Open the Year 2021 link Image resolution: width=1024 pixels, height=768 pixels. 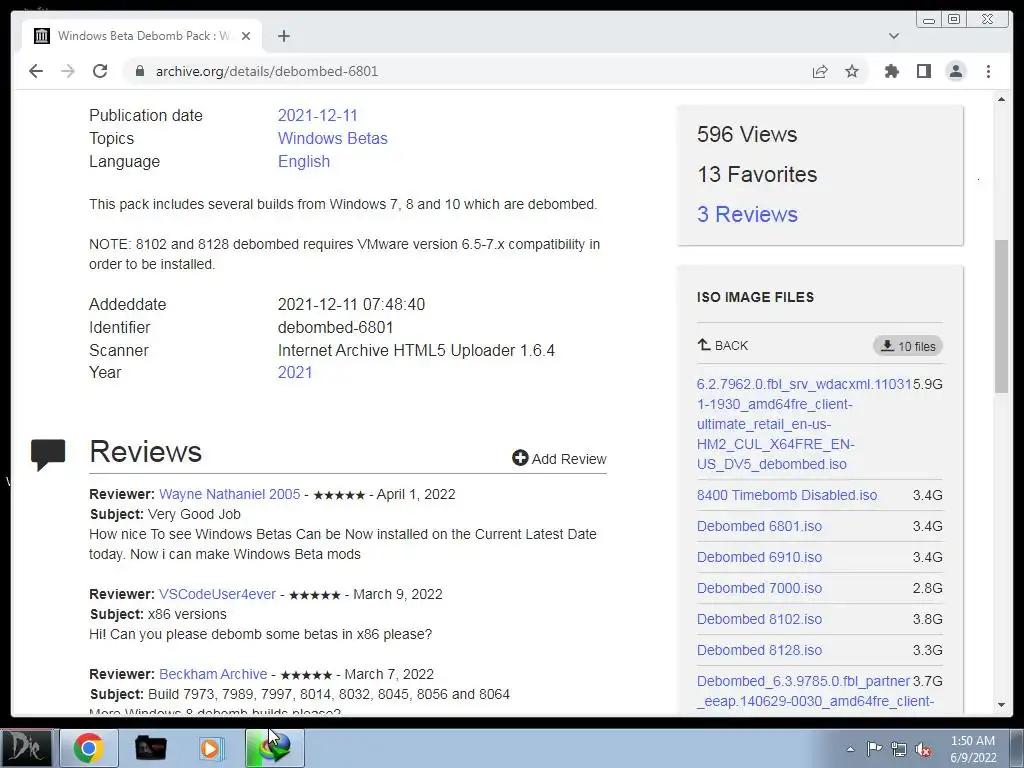[295, 372]
